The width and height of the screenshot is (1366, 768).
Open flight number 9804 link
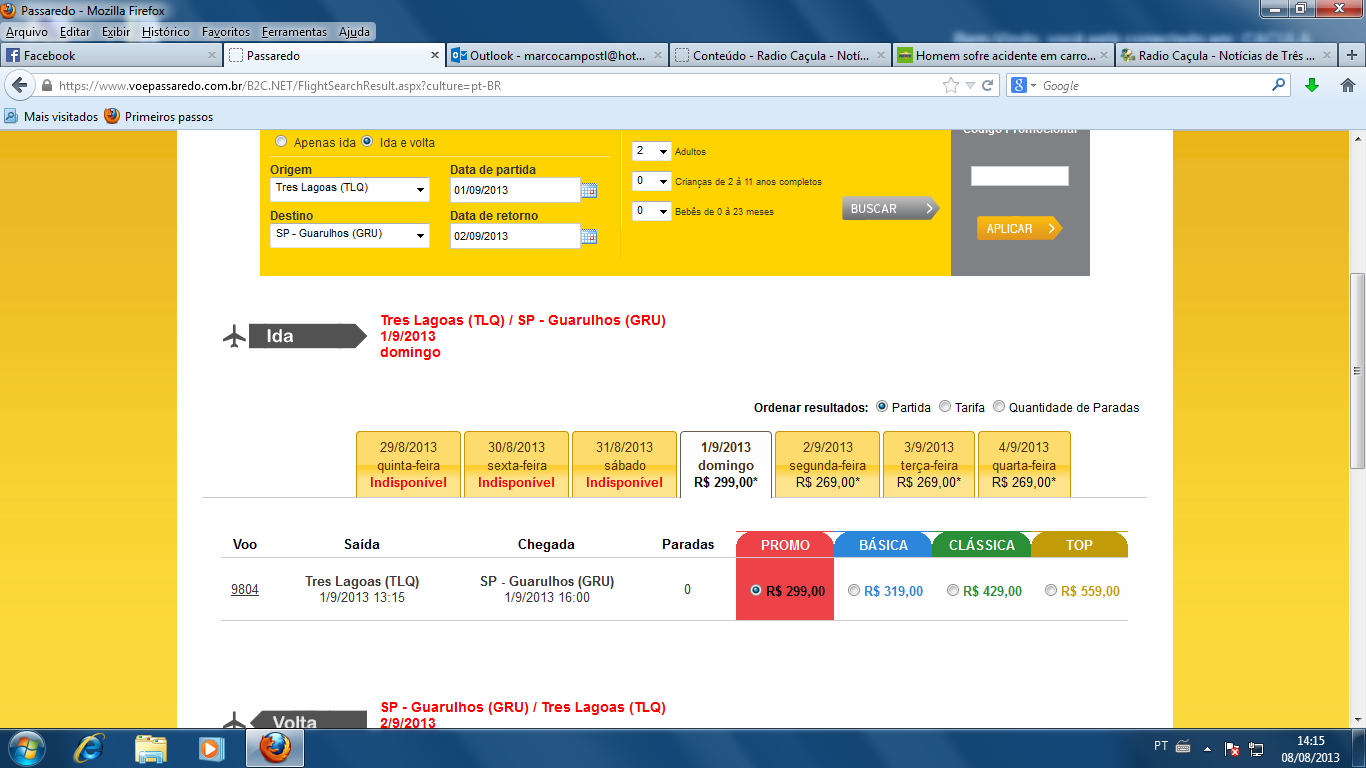pyautogui.click(x=245, y=590)
